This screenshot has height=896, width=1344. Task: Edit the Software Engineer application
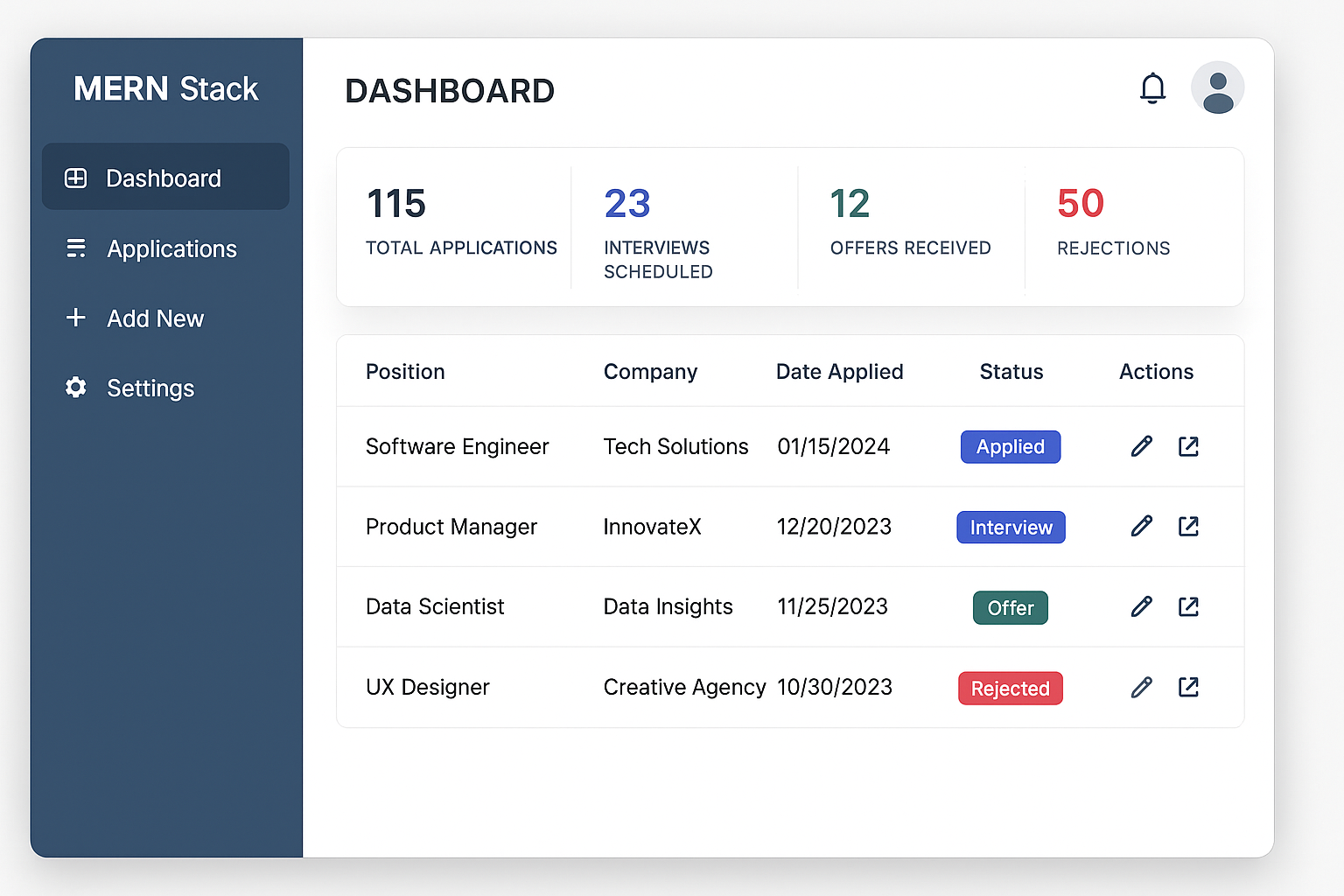1141,446
